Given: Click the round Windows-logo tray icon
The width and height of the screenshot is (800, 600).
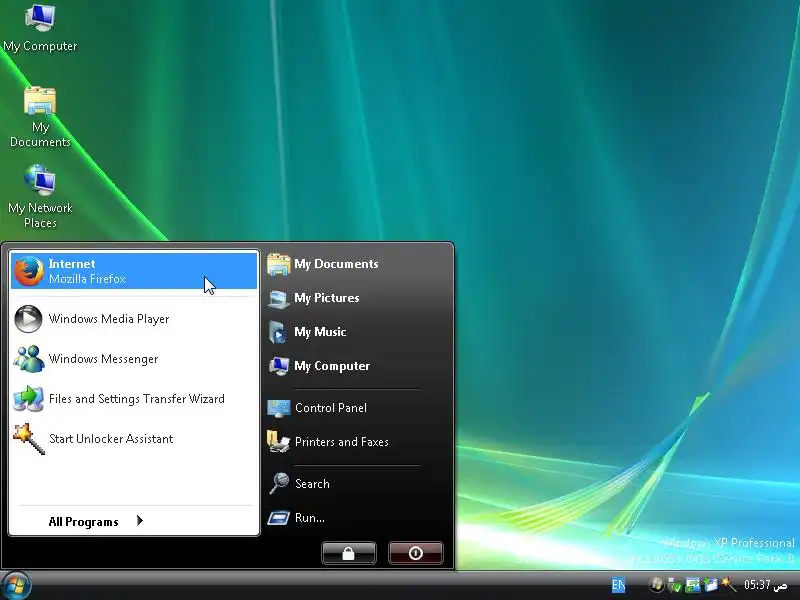Looking at the screenshot, I should click(x=657, y=585).
